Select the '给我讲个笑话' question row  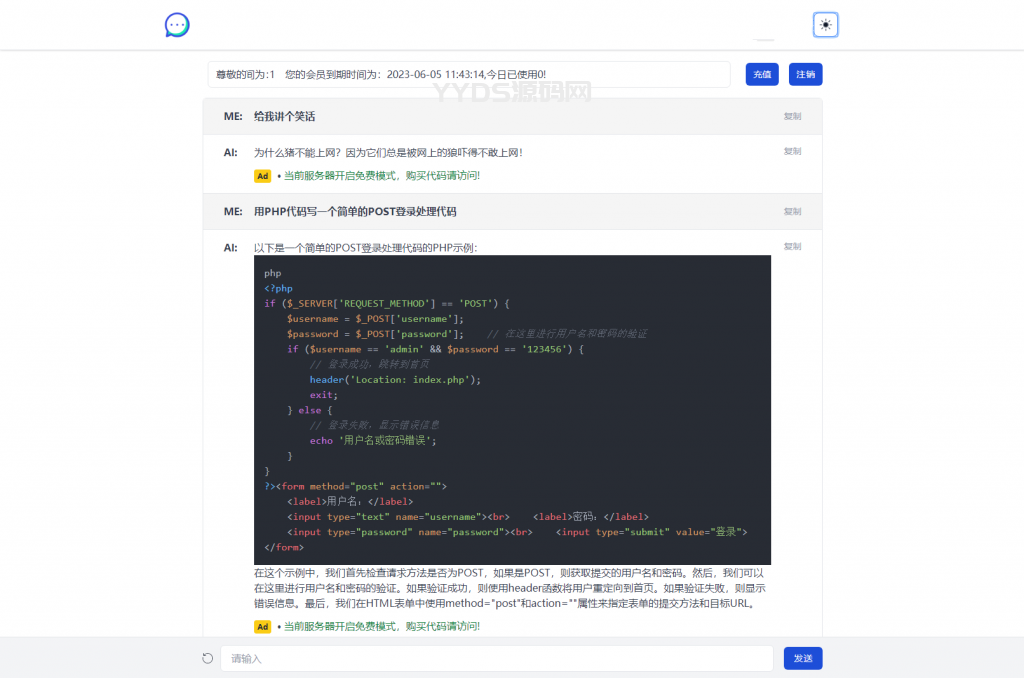(284, 116)
